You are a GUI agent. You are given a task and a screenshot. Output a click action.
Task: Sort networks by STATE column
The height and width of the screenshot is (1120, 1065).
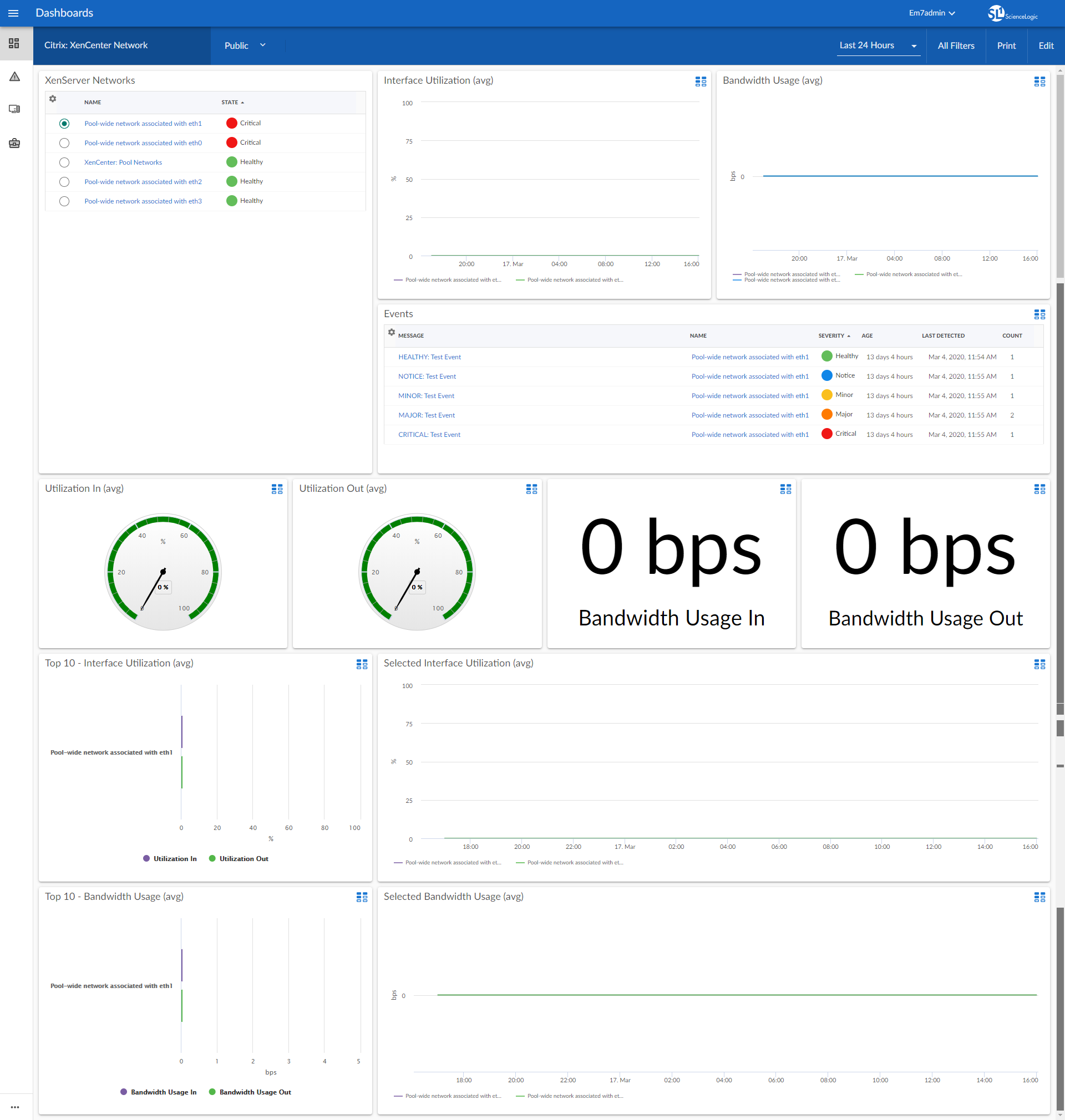click(233, 102)
